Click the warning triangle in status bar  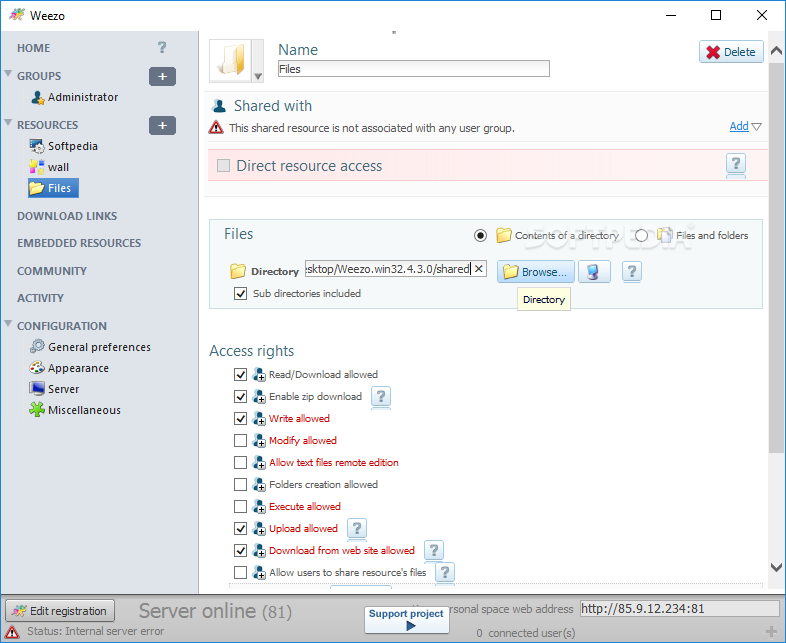(x=12, y=631)
